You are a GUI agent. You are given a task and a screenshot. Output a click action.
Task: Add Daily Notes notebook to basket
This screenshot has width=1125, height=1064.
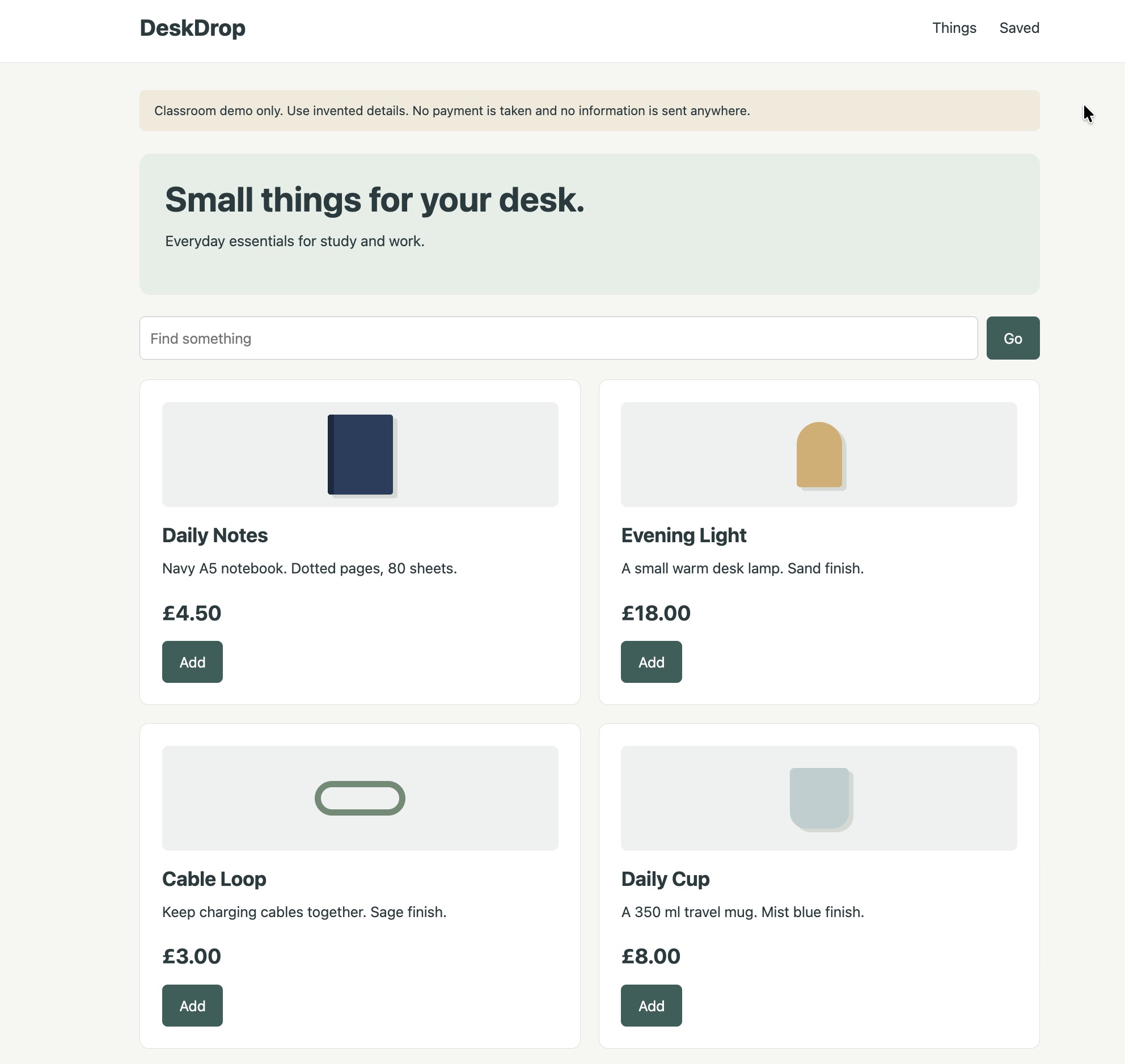[x=192, y=662]
